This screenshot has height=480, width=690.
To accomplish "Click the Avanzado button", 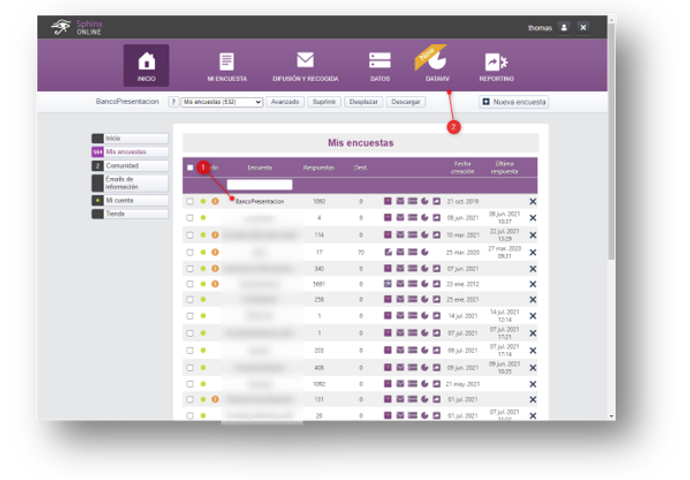I will [x=285, y=102].
